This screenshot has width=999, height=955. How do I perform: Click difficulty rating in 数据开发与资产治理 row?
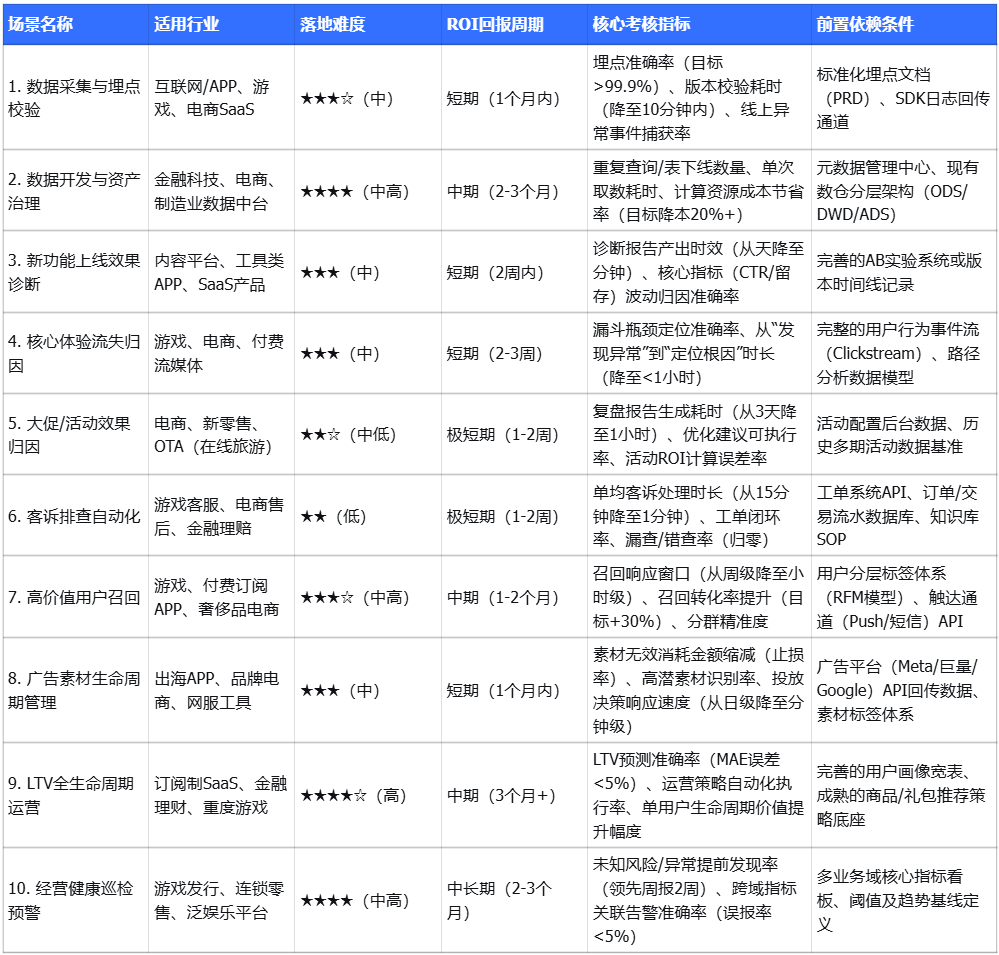(368, 190)
